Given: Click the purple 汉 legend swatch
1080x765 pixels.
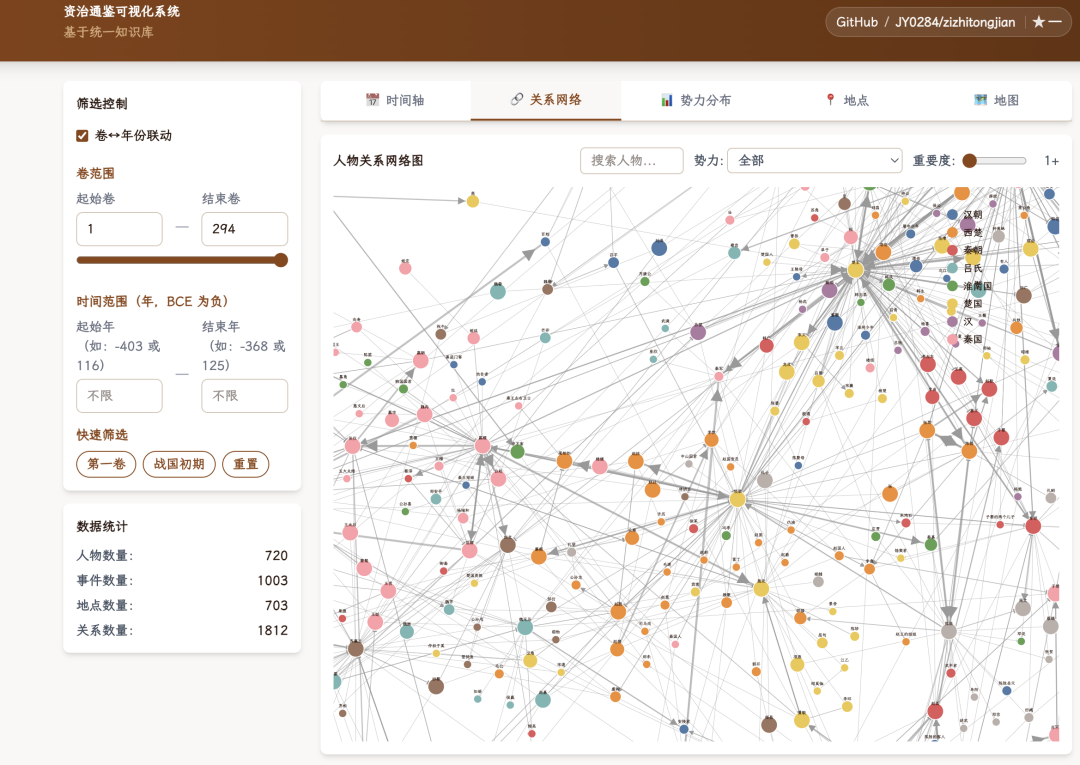Looking at the screenshot, I should [x=953, y=322].
